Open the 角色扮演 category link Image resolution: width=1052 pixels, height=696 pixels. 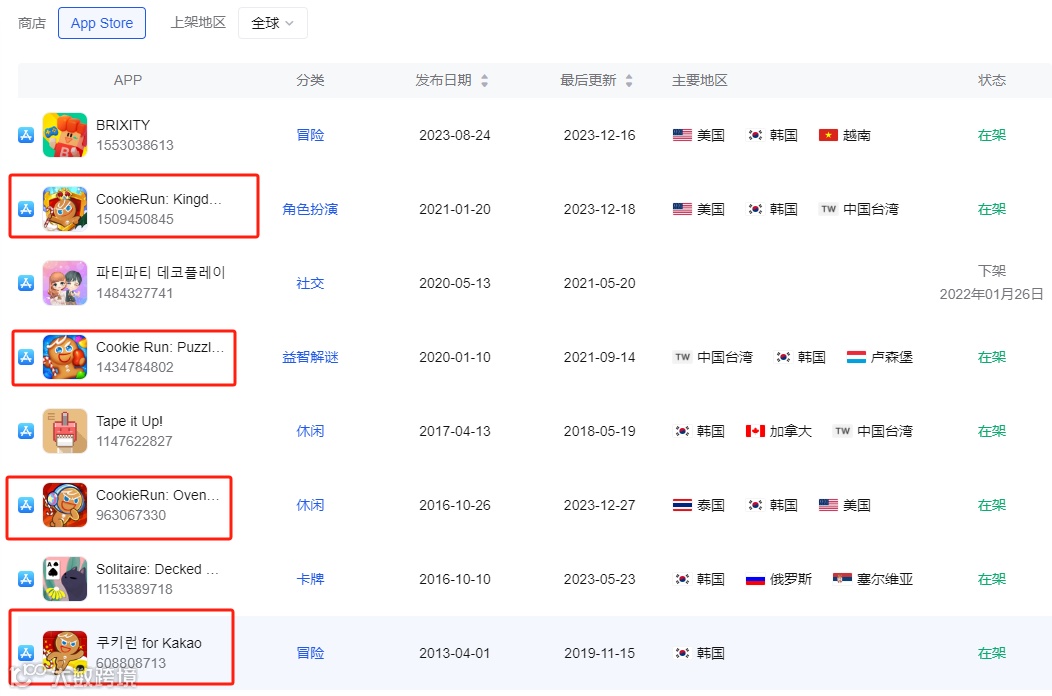click(x=310, y=209)
